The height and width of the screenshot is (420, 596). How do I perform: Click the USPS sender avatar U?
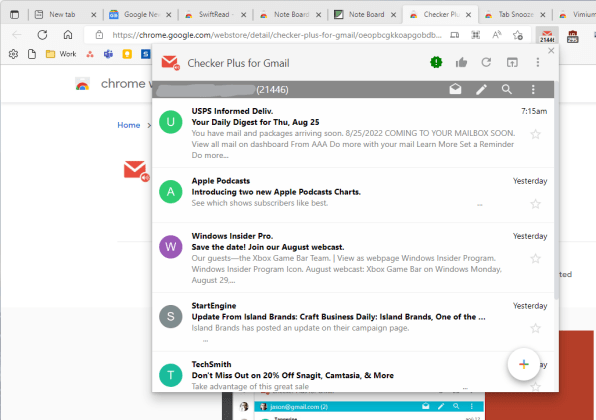[x=171, y=122]
